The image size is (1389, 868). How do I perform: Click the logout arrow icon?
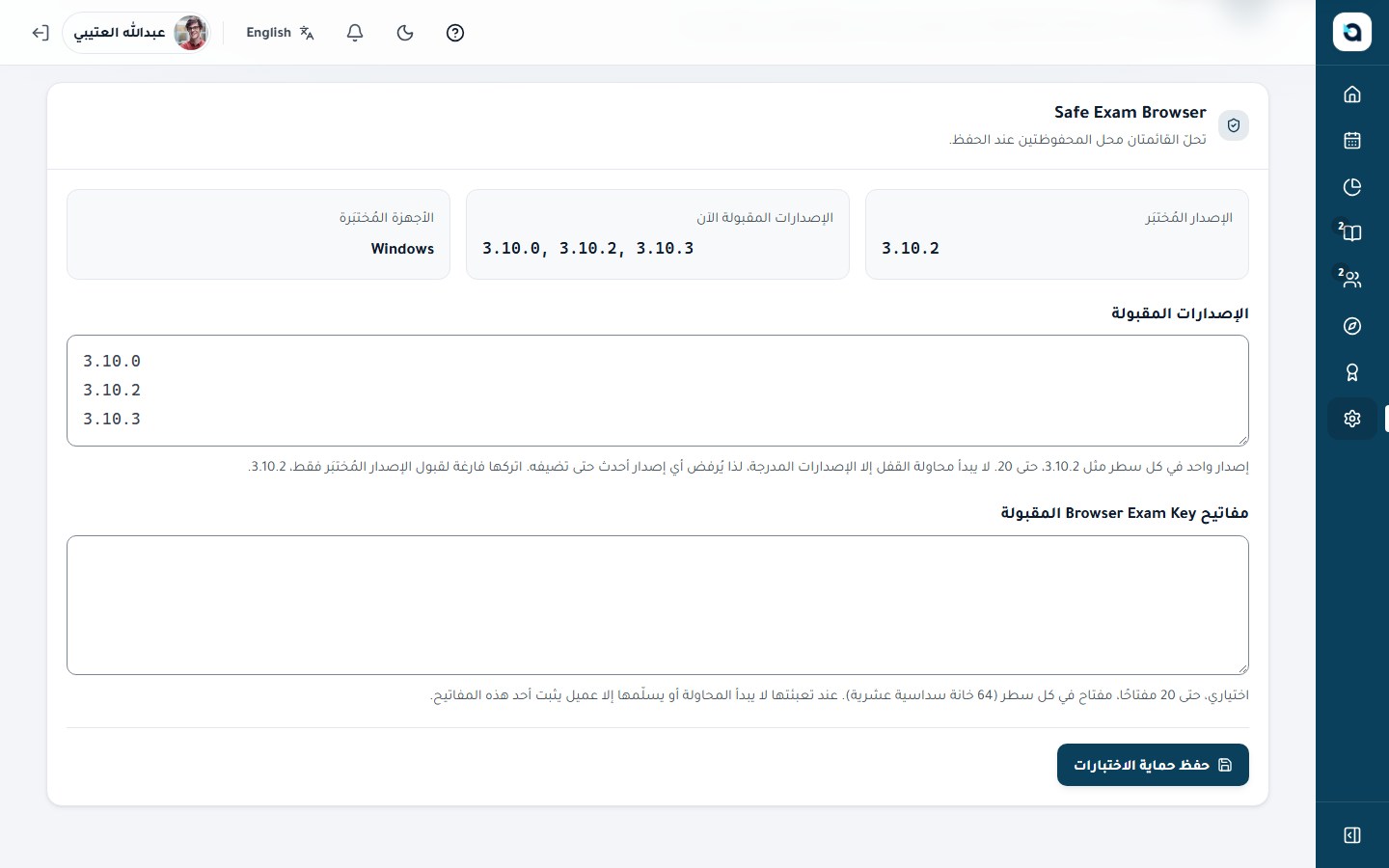click(x=40, y=33)
